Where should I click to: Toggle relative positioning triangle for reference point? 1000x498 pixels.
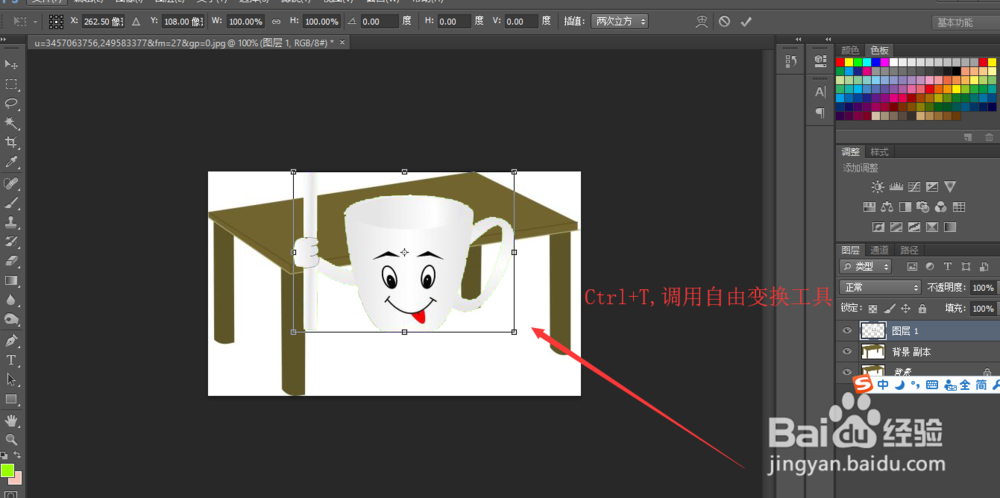136,22
